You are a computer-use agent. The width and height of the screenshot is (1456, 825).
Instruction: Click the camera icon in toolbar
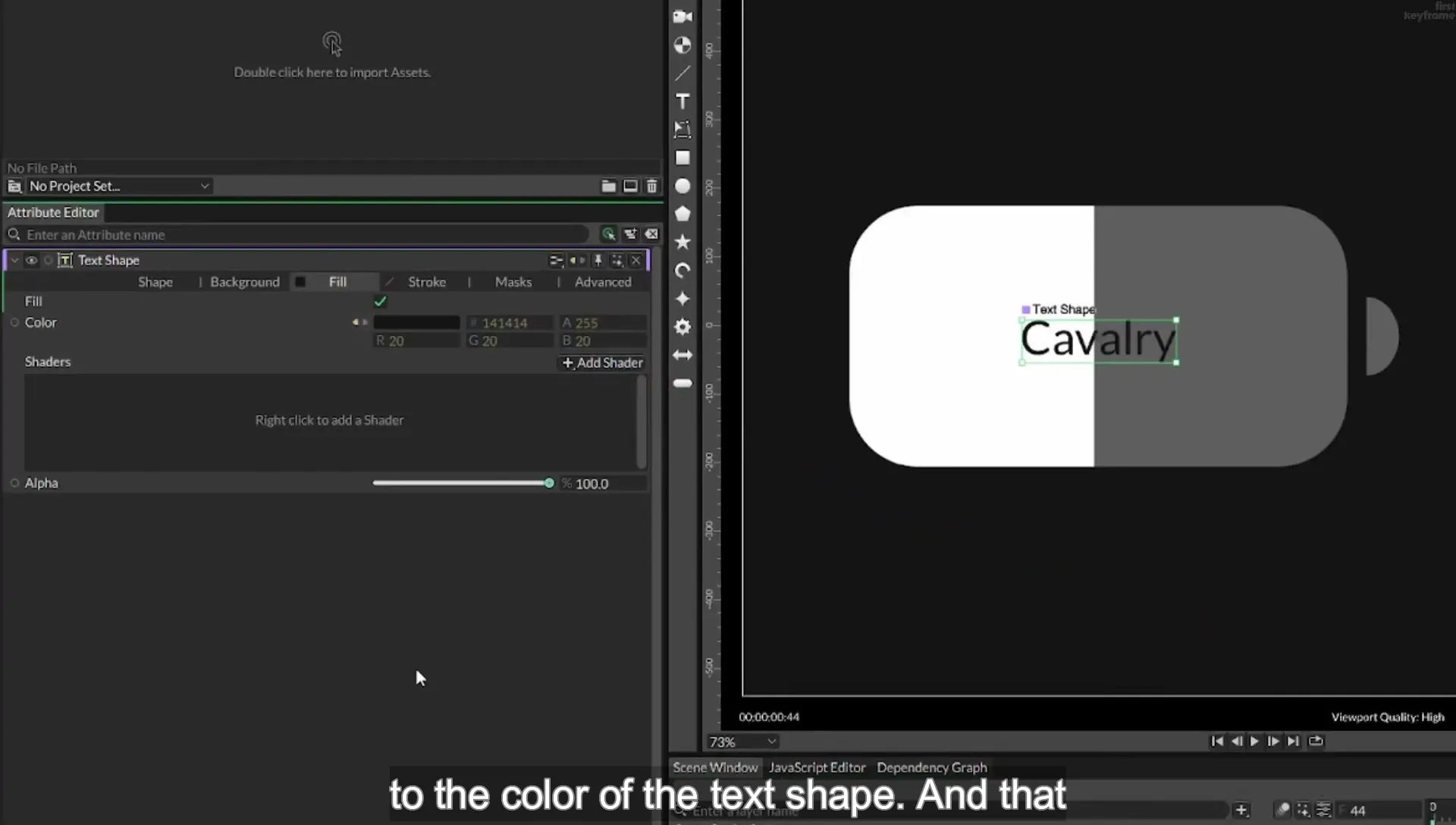coord(682,17)
